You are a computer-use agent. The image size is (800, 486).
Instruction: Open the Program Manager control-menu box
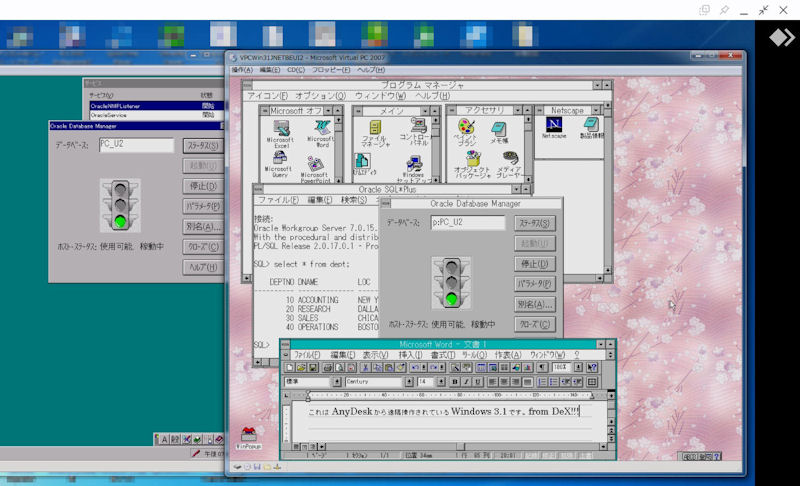pyautogui.click(x=247, y=85)
